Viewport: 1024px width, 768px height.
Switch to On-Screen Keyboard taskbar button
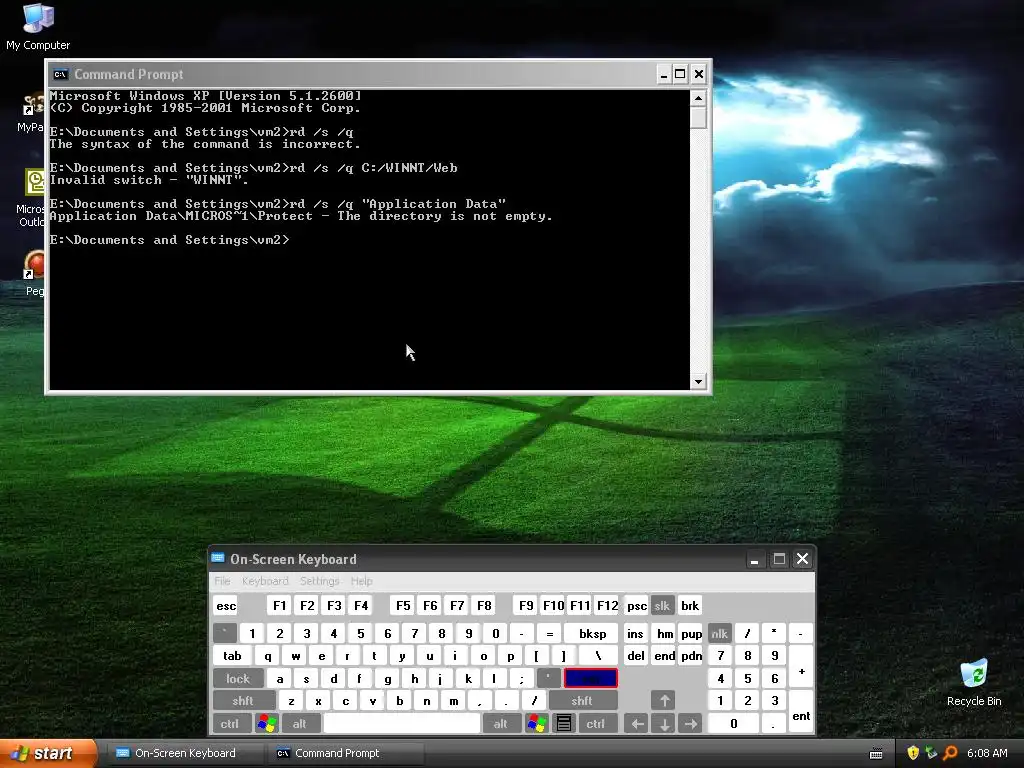pyautogui.click(x=185, y=753)
